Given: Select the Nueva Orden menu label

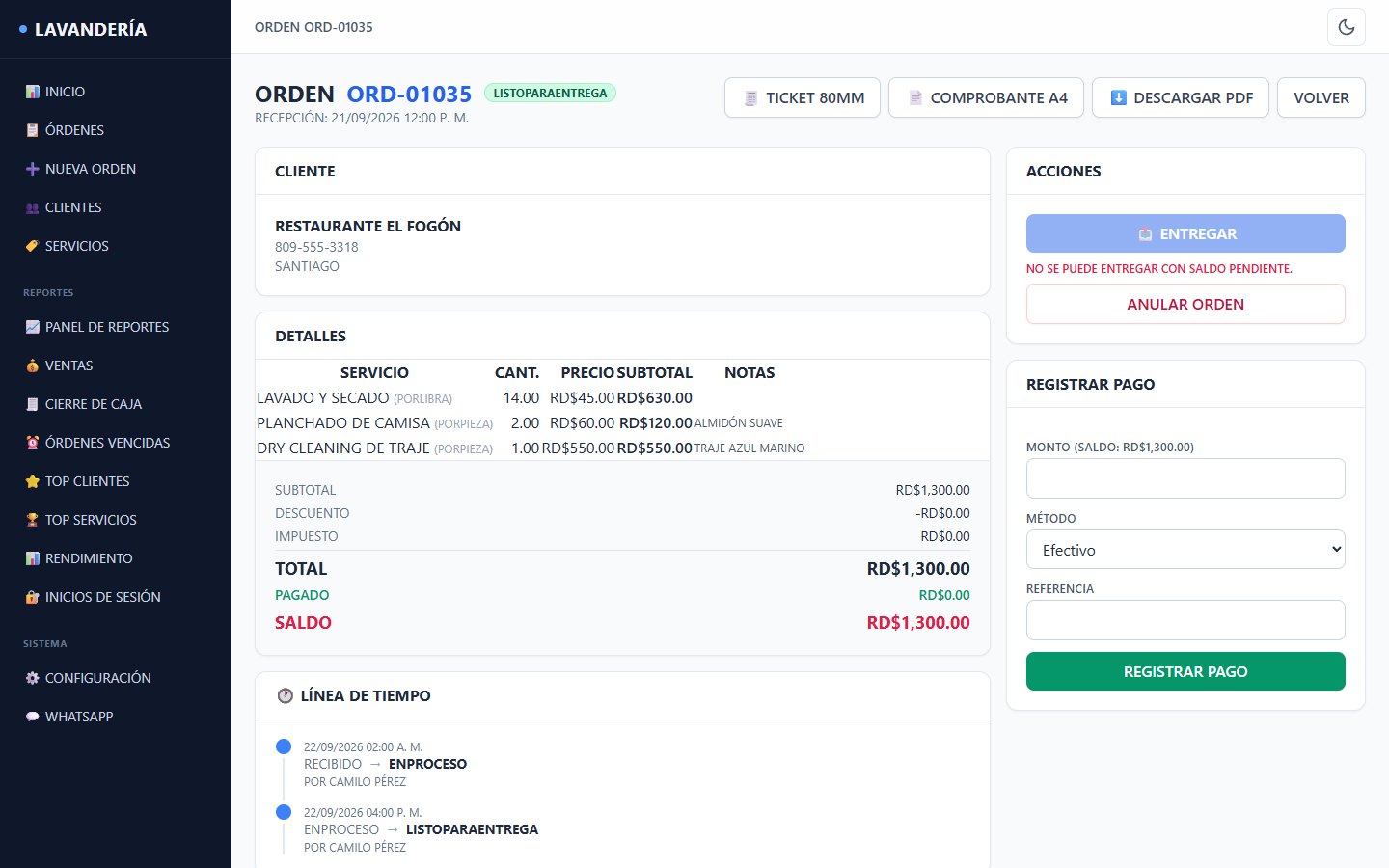Looking at the screenshot, I should [x=91, y=169].
